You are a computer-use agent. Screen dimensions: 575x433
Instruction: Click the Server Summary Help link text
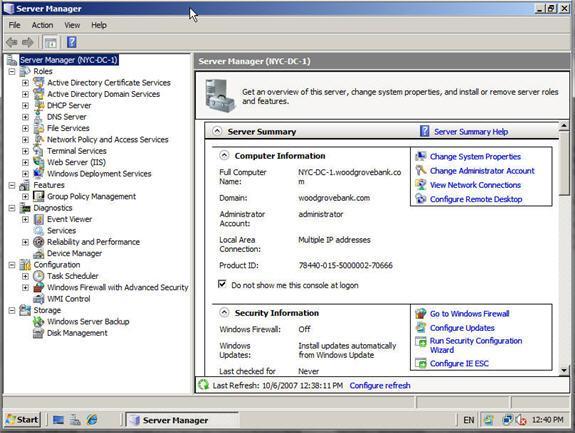click(x=471, y=132)
